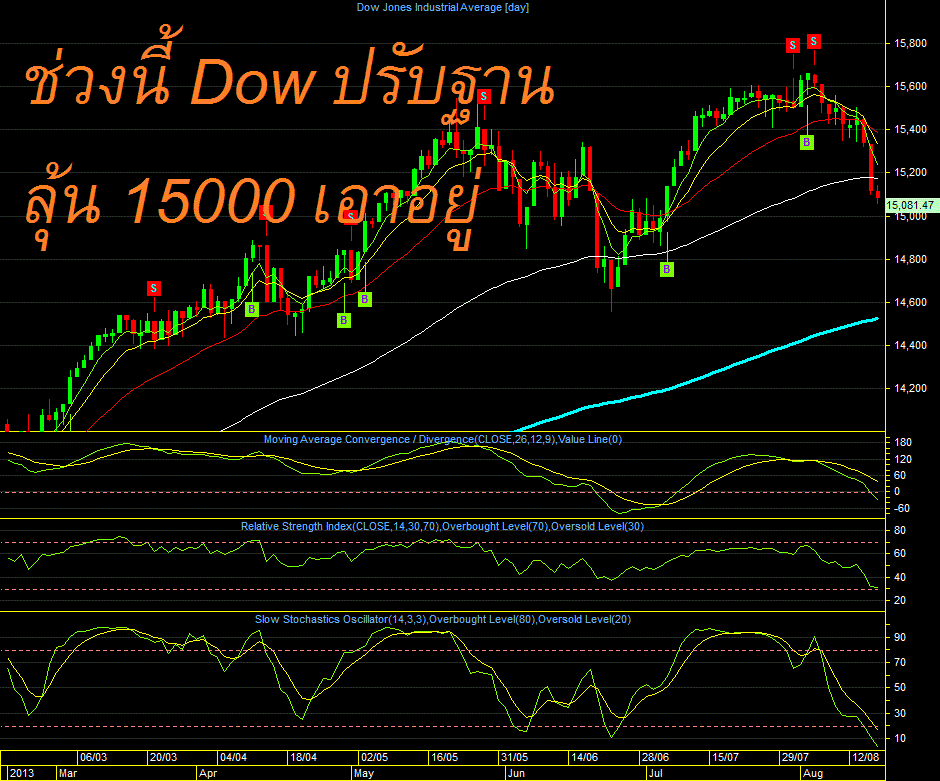The height and width of the screenshot is (781, 940).
Task: Select the 12/08 date label
Action: point(865,757)
